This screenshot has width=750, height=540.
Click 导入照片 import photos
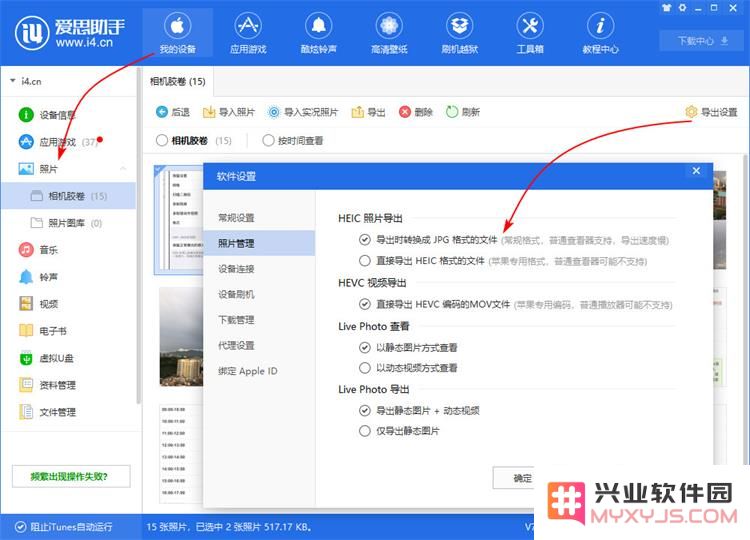click(x=228, y=112)
